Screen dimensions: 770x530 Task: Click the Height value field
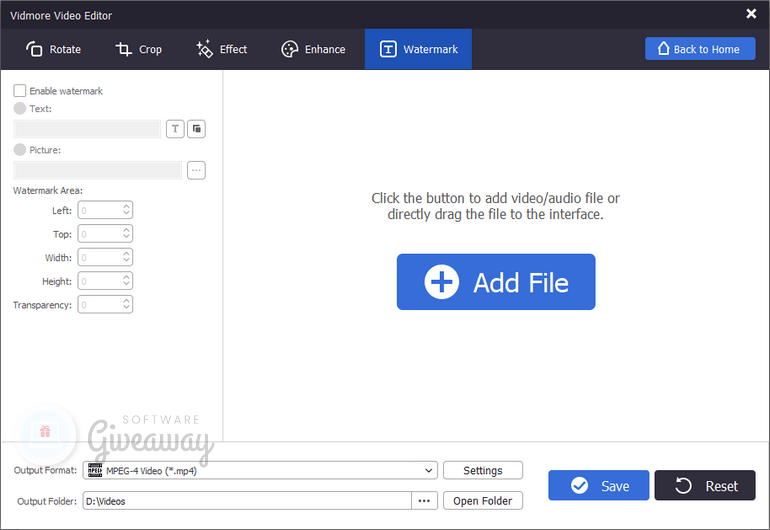105,280
